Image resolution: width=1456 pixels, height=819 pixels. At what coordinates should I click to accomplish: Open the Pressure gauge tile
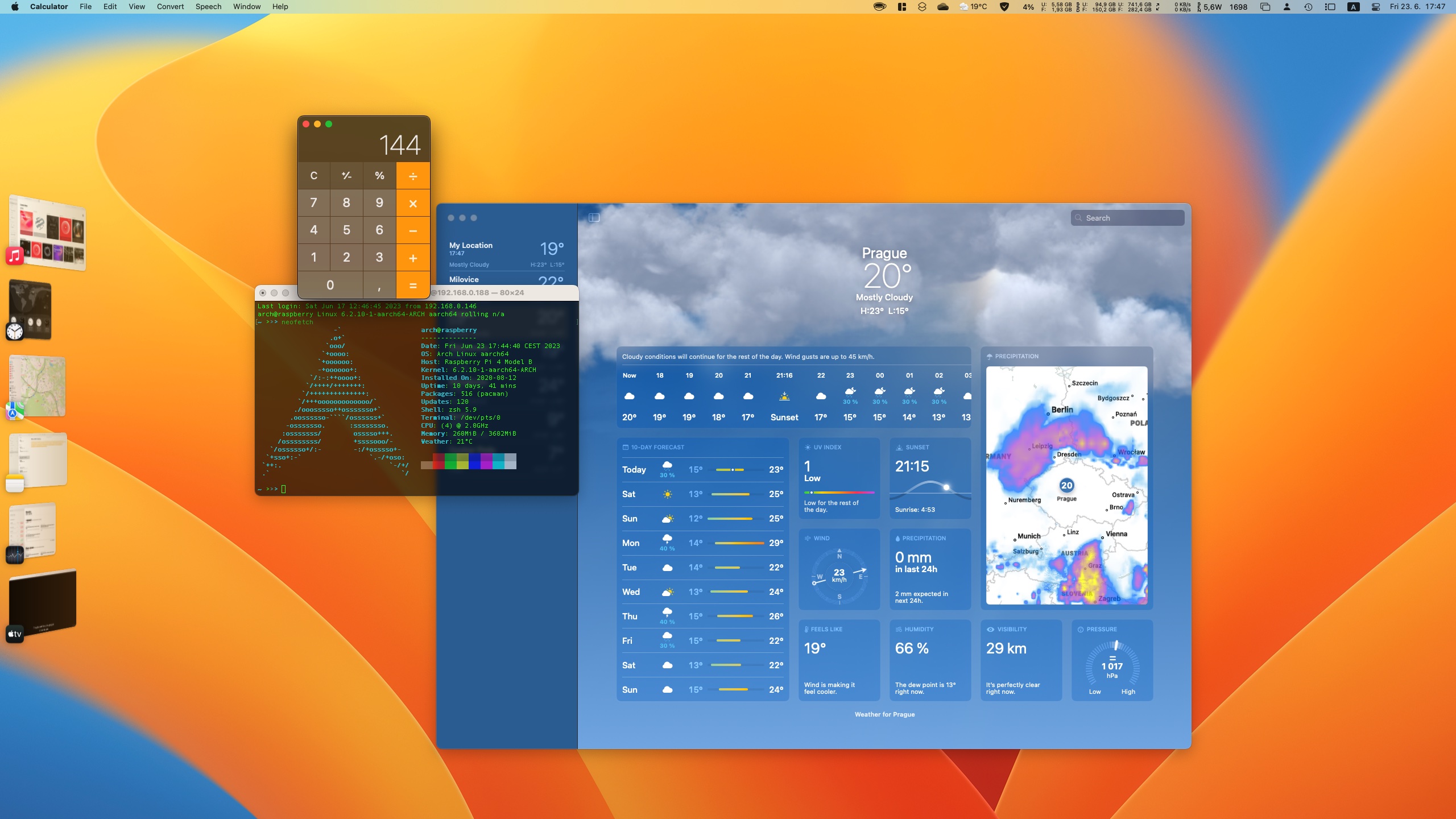tap(1112, 660)
